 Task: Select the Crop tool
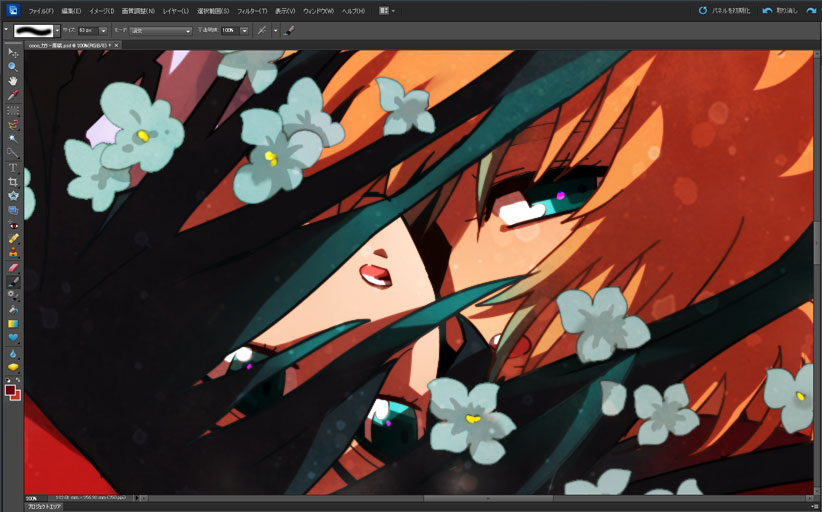point(13,182)
